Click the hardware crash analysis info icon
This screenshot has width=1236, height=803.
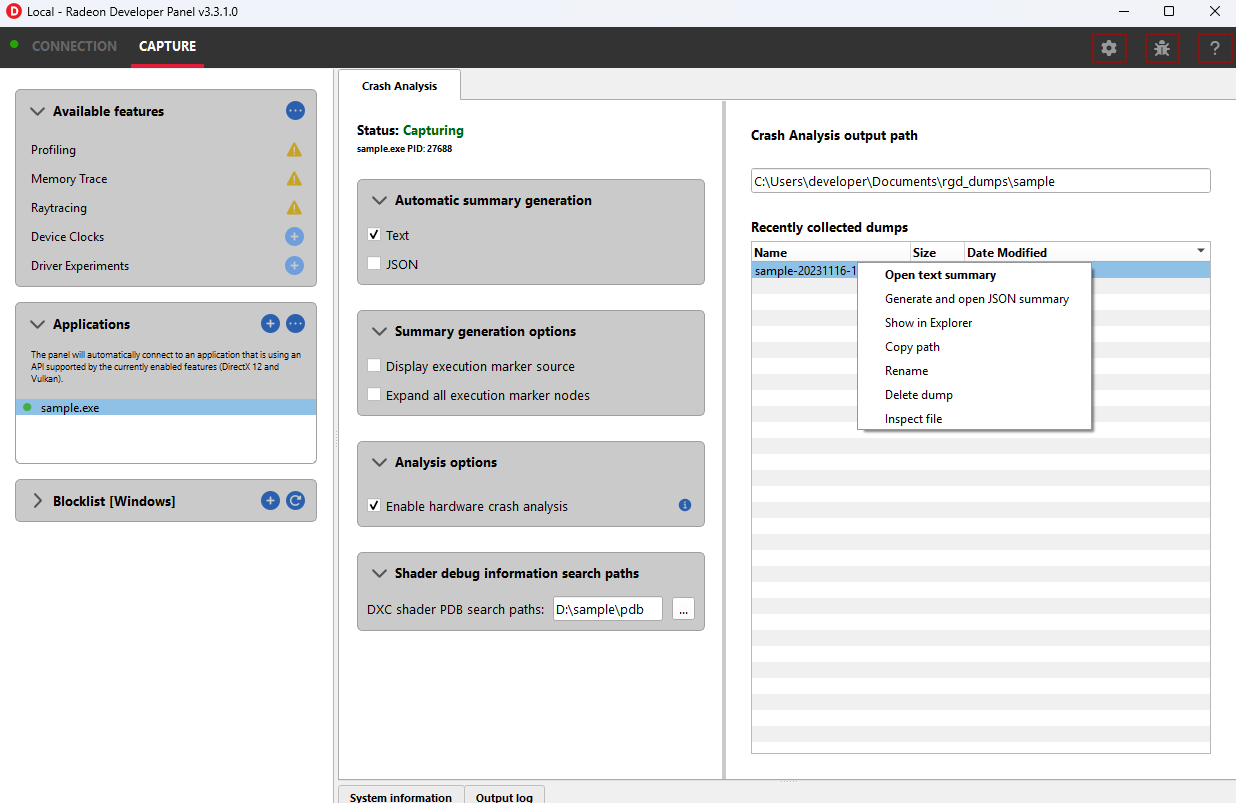685,506
